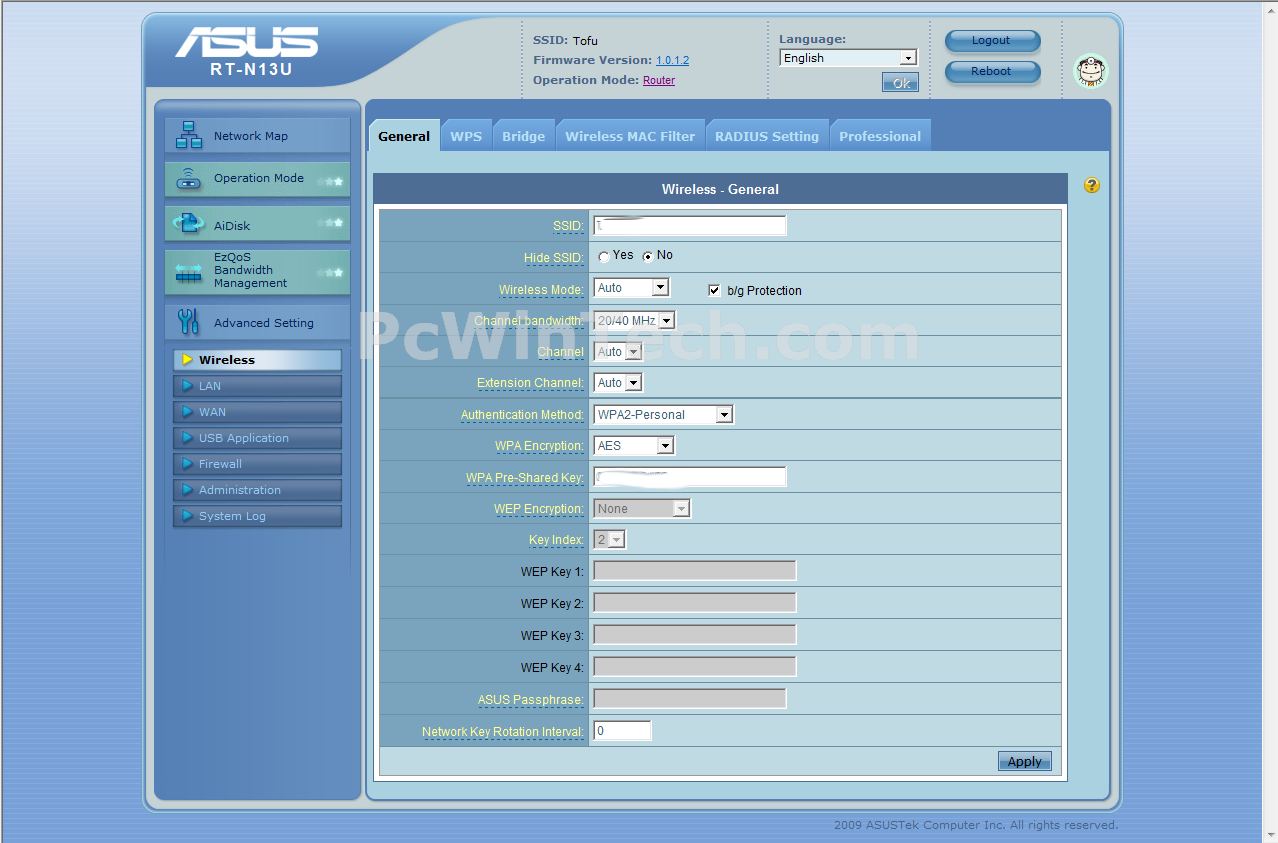This screenshot has width=1278, height=843.
Task: Click the ASUS Passphrase field
Action: [x=690, y=699]
